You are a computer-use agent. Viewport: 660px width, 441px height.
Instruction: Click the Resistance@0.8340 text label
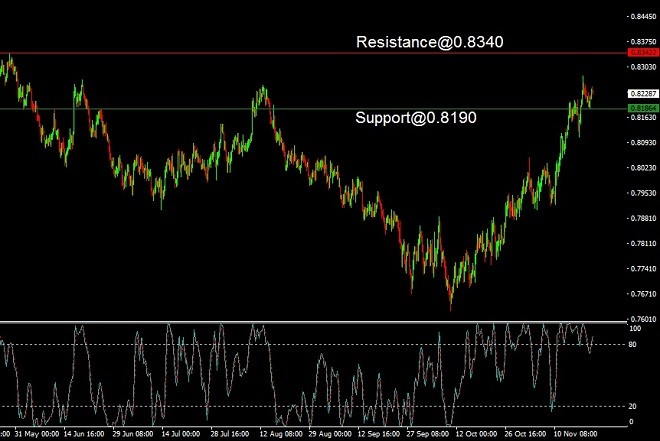429,42
